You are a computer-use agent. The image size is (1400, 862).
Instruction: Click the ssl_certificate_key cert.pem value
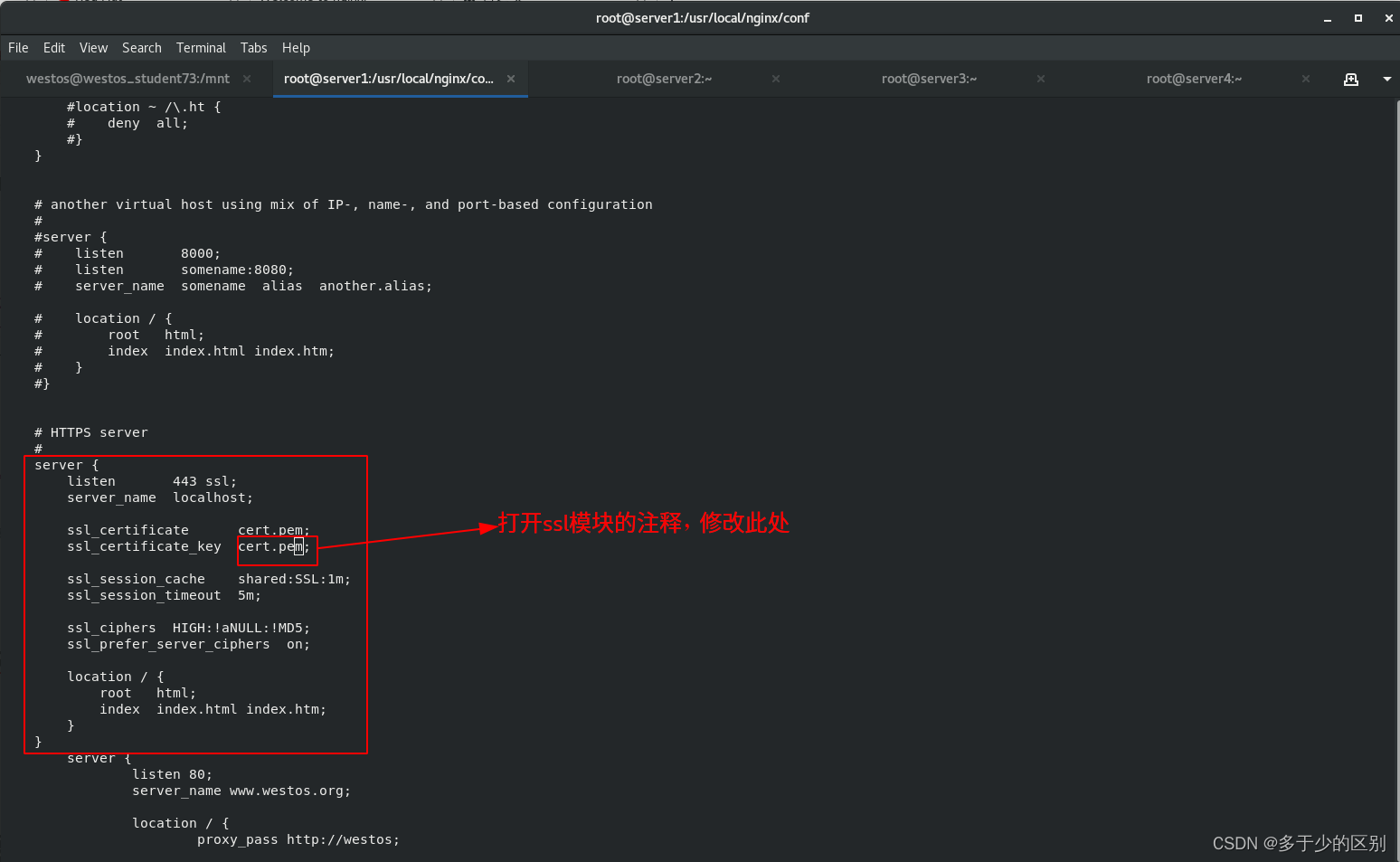pyautogui.click(x=274, y=546)
